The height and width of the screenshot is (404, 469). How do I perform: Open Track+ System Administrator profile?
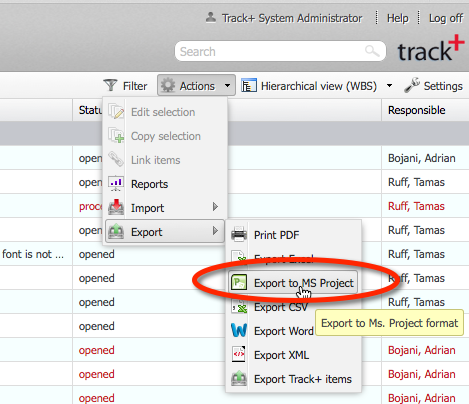pyautogui.click(x=292, y=18)
